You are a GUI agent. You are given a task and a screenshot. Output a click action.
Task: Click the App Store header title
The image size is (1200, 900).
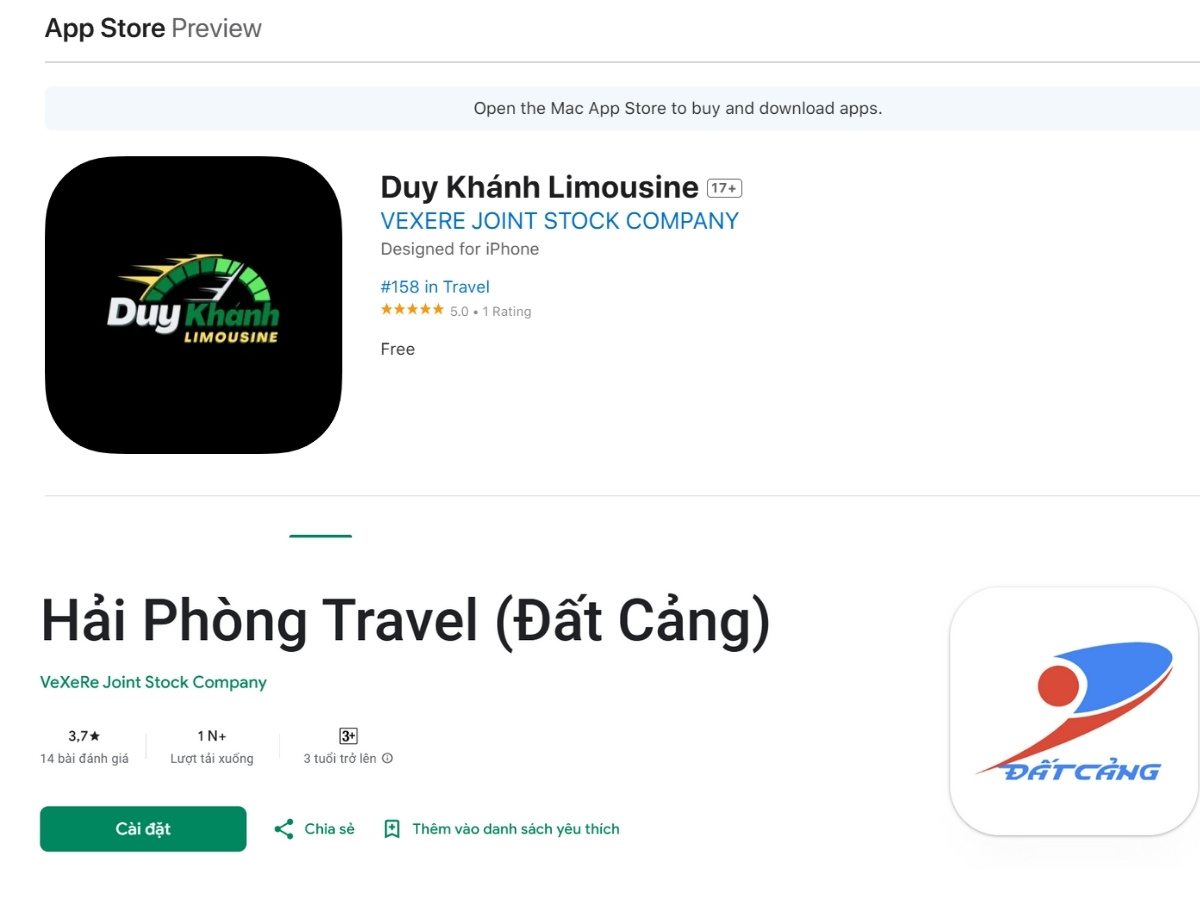[105, 28]
